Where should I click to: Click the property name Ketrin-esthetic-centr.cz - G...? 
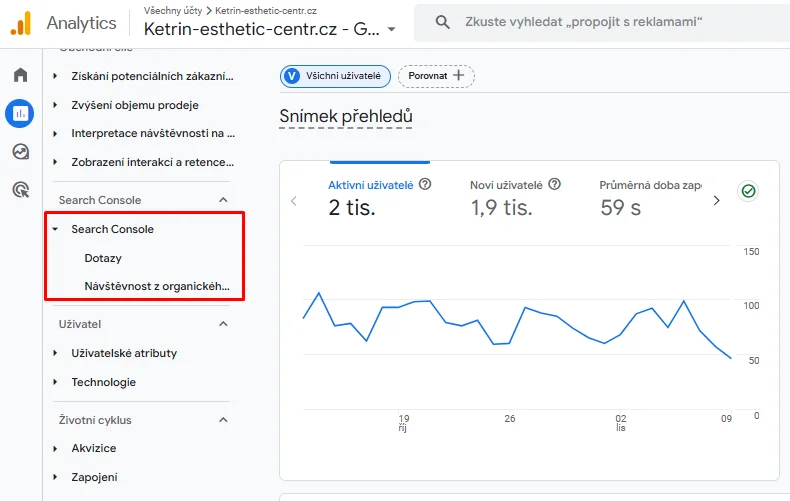tap(261, 29)
